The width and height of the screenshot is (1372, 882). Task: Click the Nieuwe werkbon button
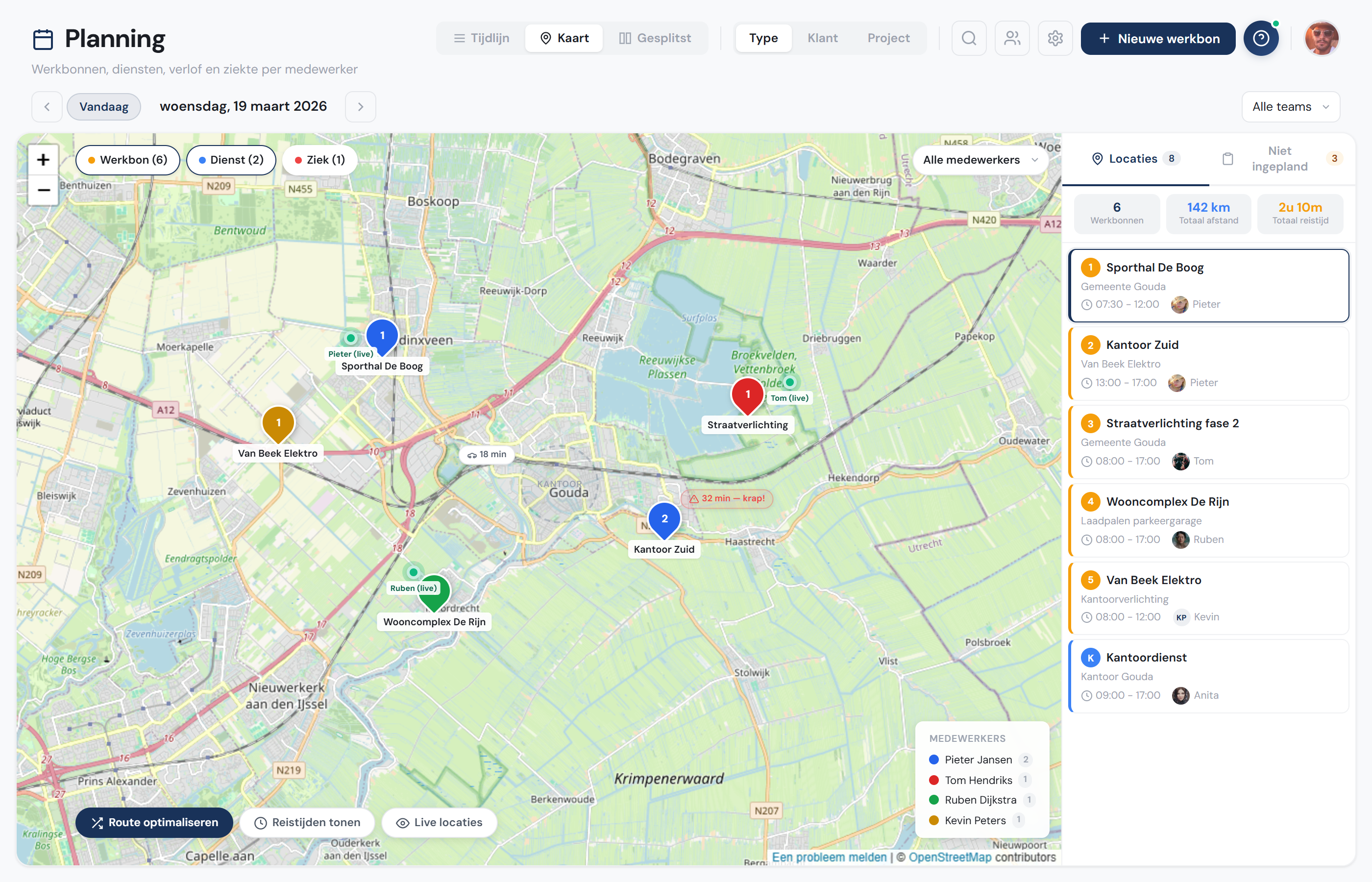(1157, 38)
